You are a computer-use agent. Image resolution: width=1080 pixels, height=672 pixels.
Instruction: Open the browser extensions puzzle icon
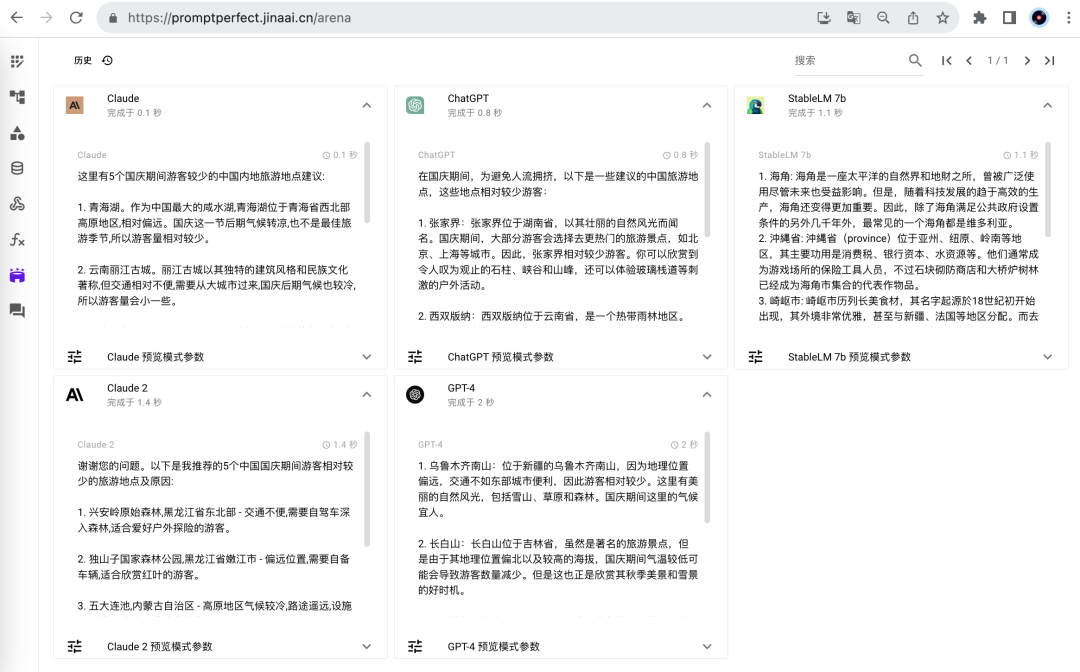click(x=980, y=18)
